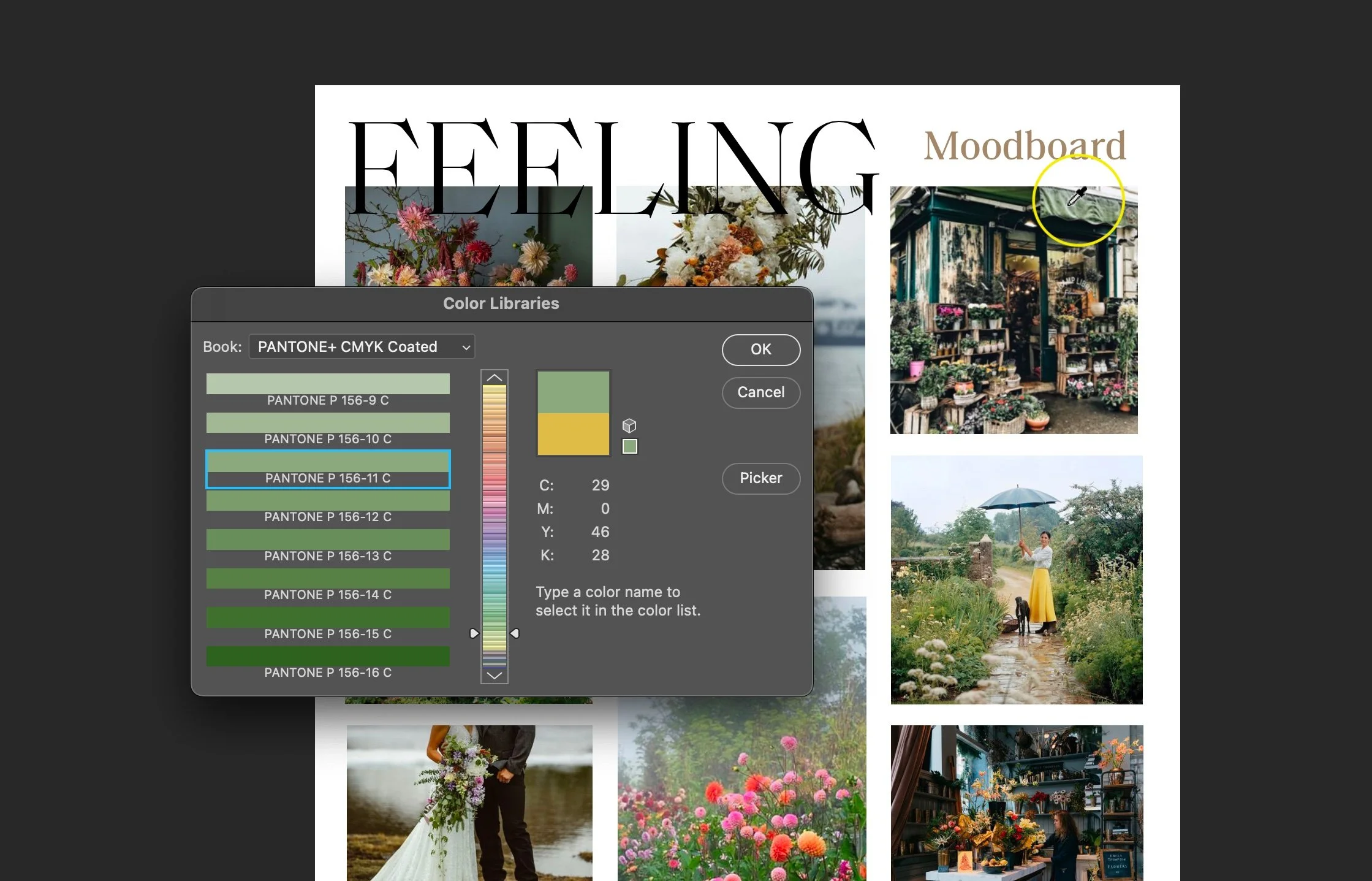Viewport: 1372px width, 881px height.
Task: Pick PANTONE P 156-16 C swatch
Action: pos(328,657)
